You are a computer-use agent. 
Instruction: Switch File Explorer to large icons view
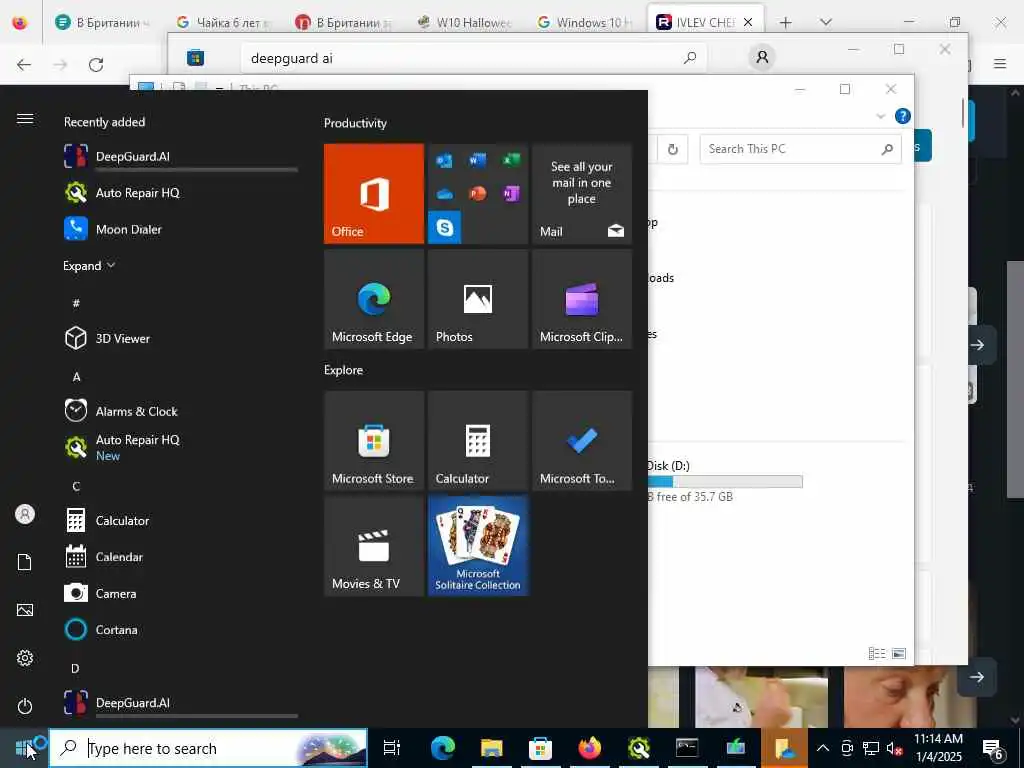click(899, 653)
